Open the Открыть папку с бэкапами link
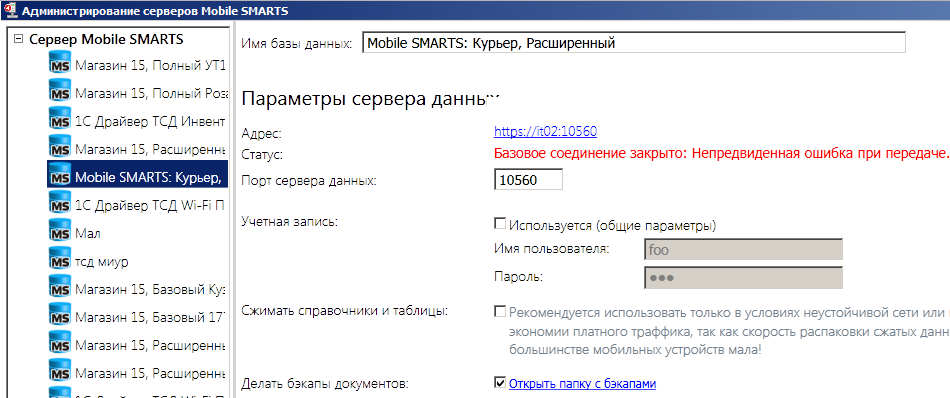 pos(582,383)
